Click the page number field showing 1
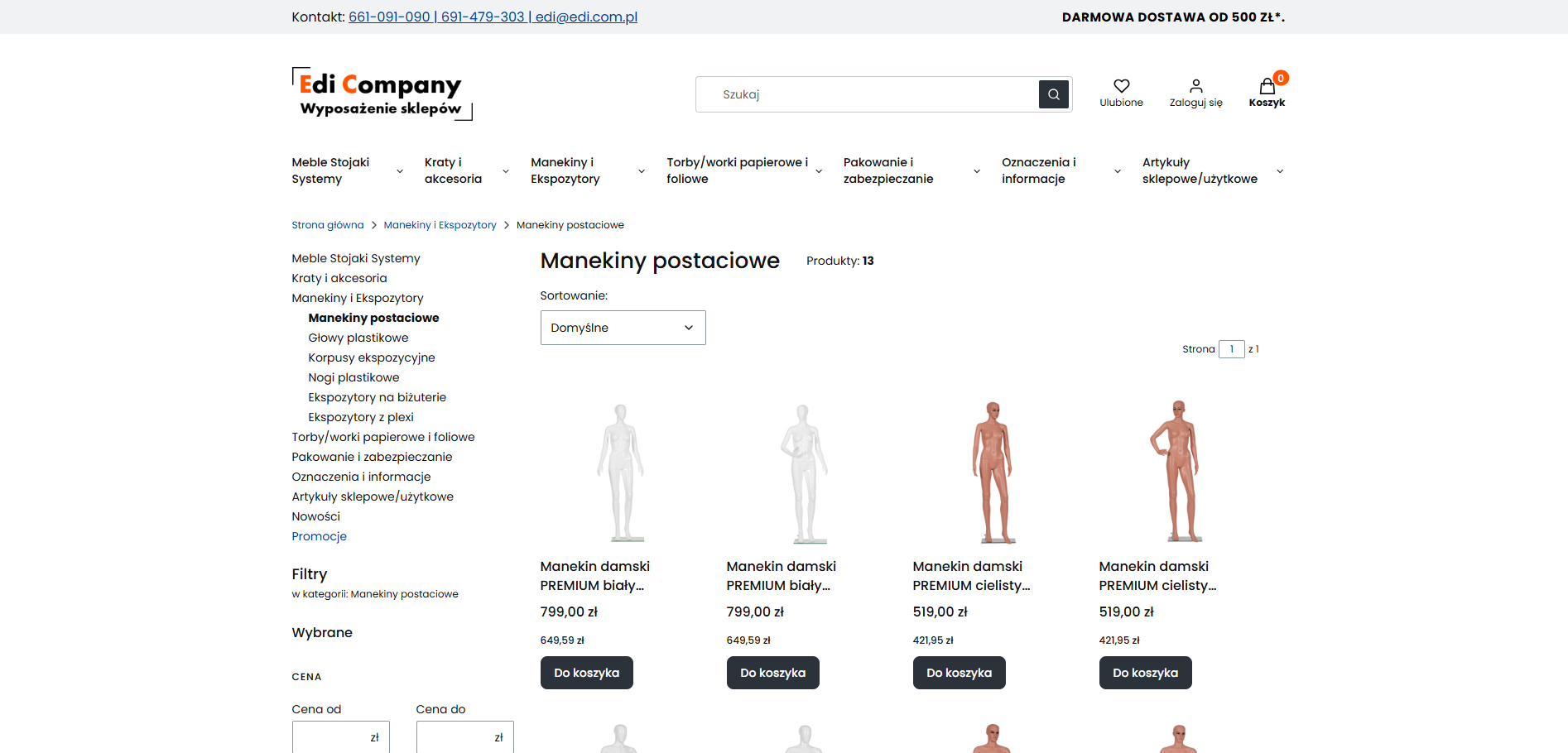This screenshot has height=753, width=1568. 1231,348
